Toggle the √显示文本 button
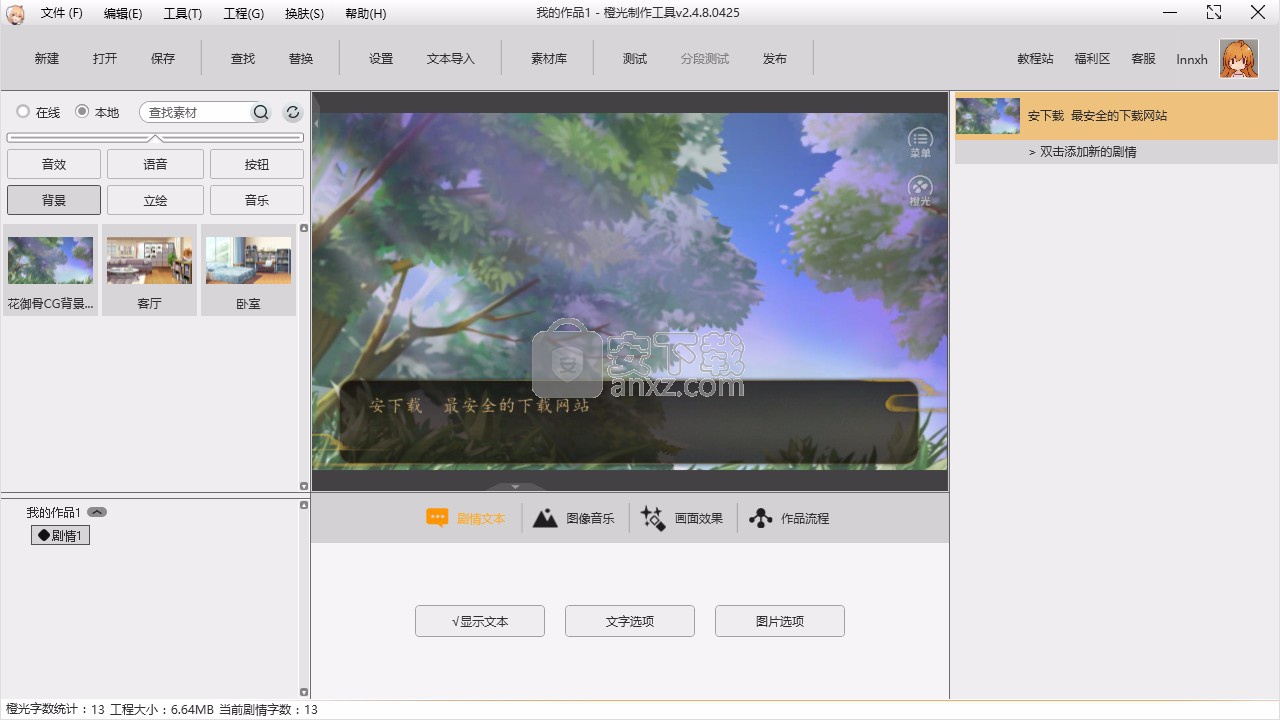The image size is (1280, 720). click(x=480, y=621)
